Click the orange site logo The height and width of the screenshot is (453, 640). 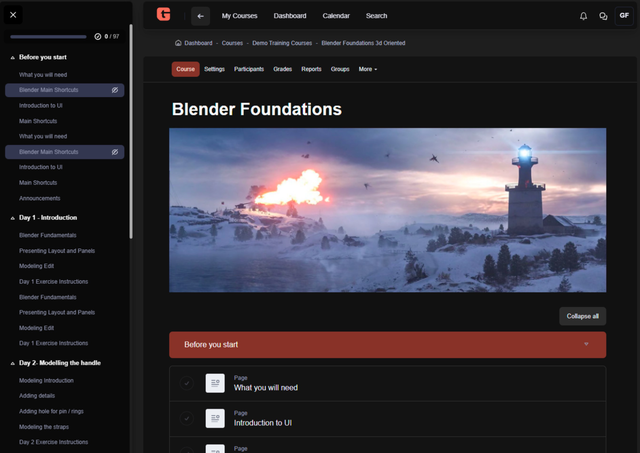click(164, 14)
